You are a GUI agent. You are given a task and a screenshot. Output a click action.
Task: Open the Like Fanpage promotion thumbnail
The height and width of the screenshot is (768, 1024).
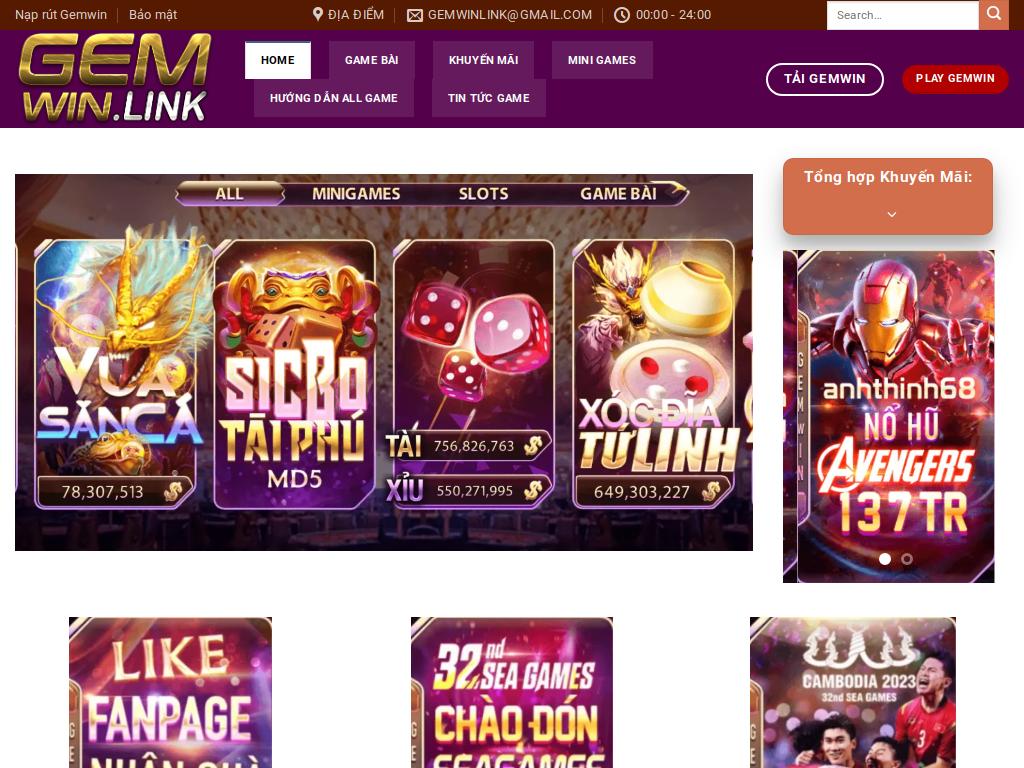point(170,692)
